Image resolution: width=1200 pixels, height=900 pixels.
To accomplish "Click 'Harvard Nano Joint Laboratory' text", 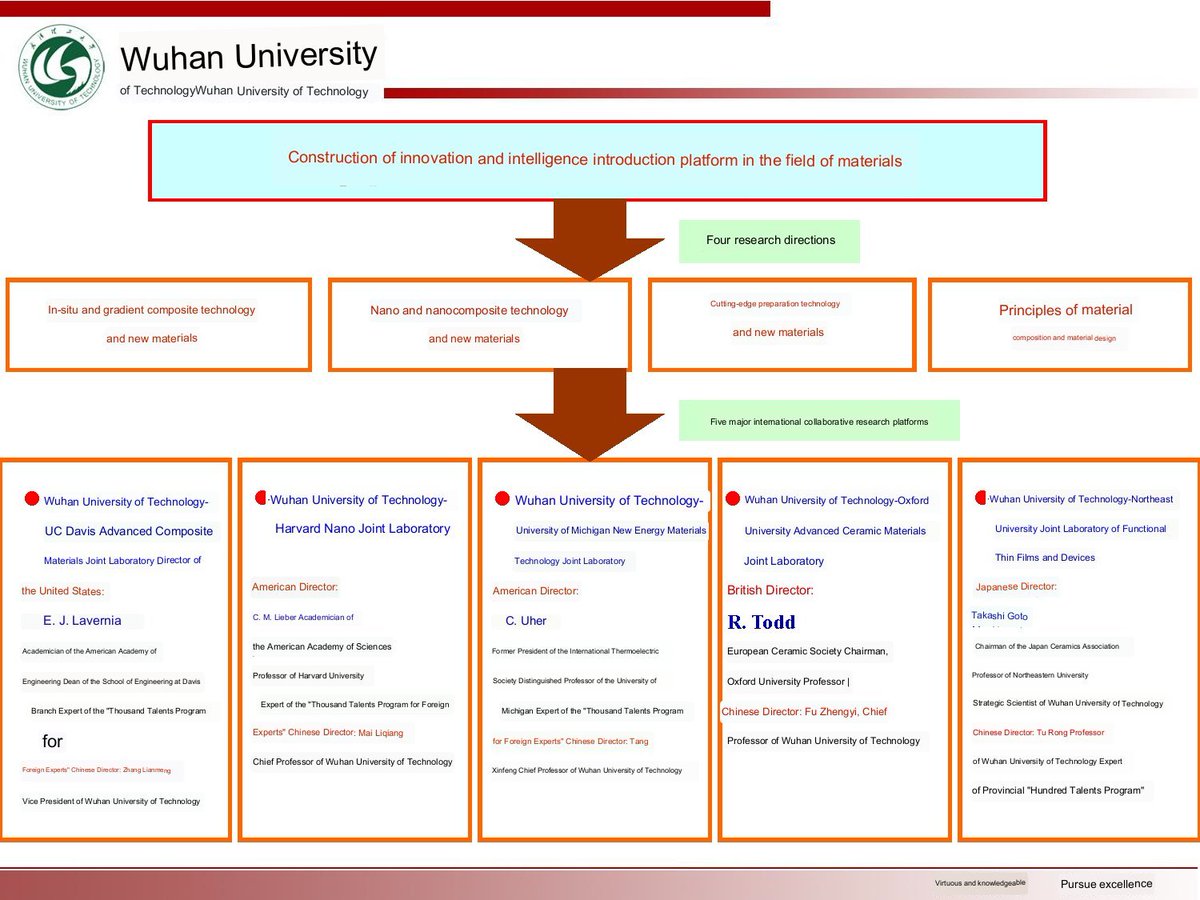I will click(x=363, y=528).
